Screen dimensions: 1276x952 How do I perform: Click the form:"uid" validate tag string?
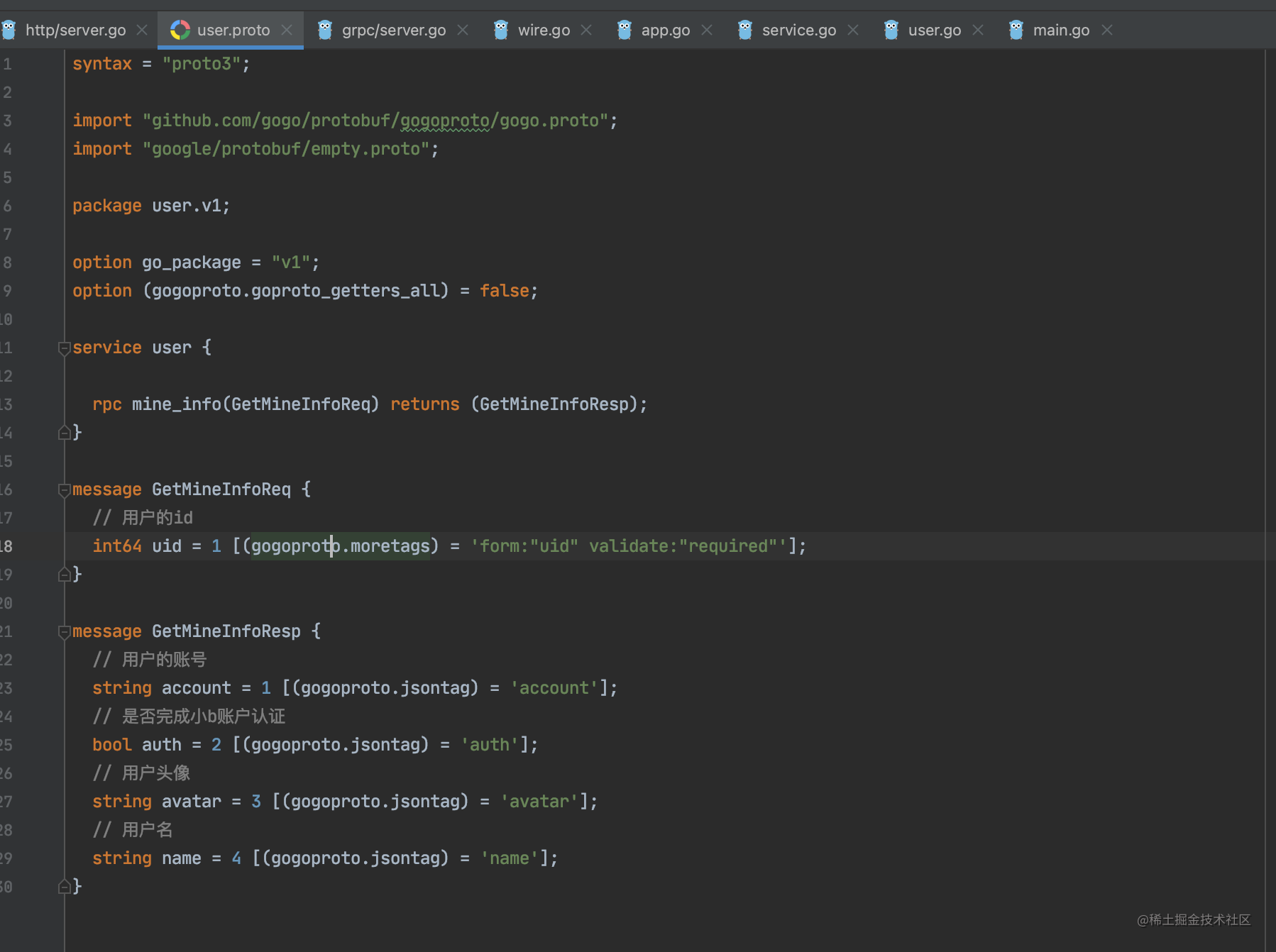coord(629,546)
